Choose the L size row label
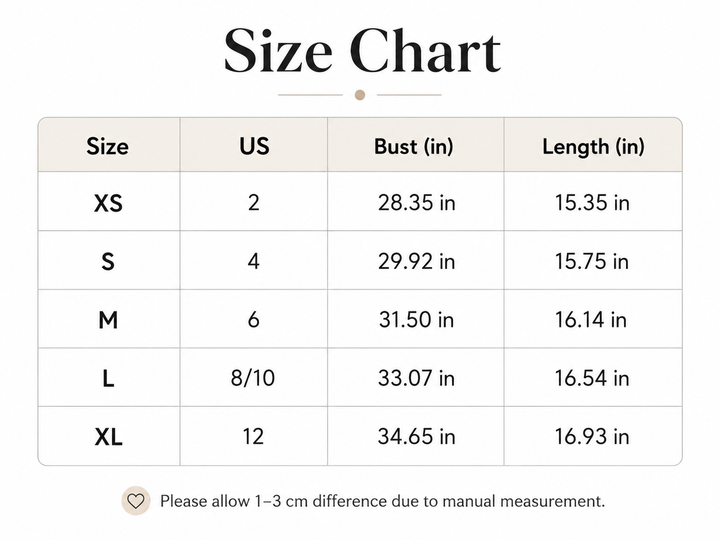The image size is (720, 540). (108, 378)
